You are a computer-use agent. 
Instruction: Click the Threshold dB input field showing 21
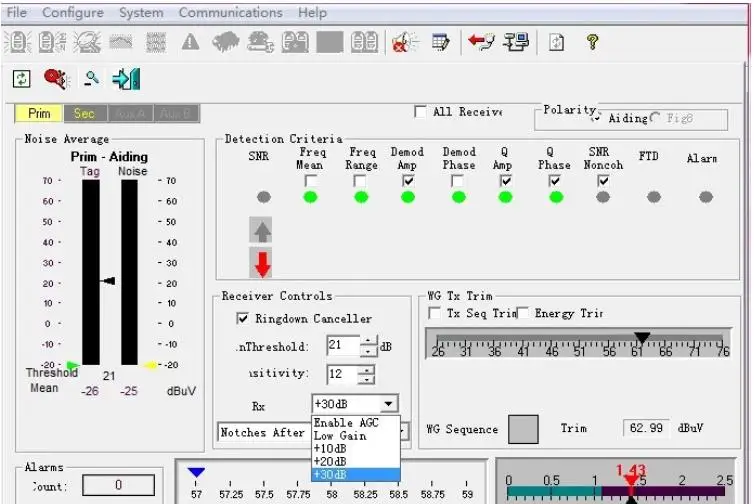(343, 346)
